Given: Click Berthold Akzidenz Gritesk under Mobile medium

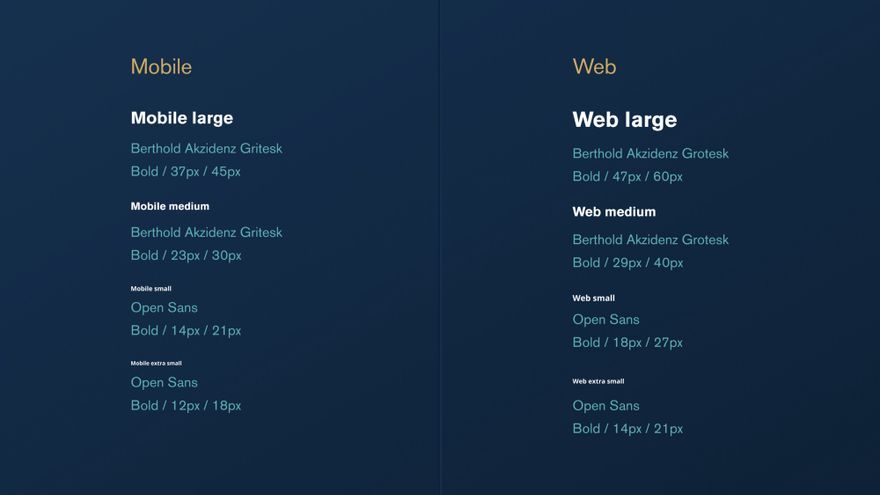Looking at the screenshot, I should 207,232.
